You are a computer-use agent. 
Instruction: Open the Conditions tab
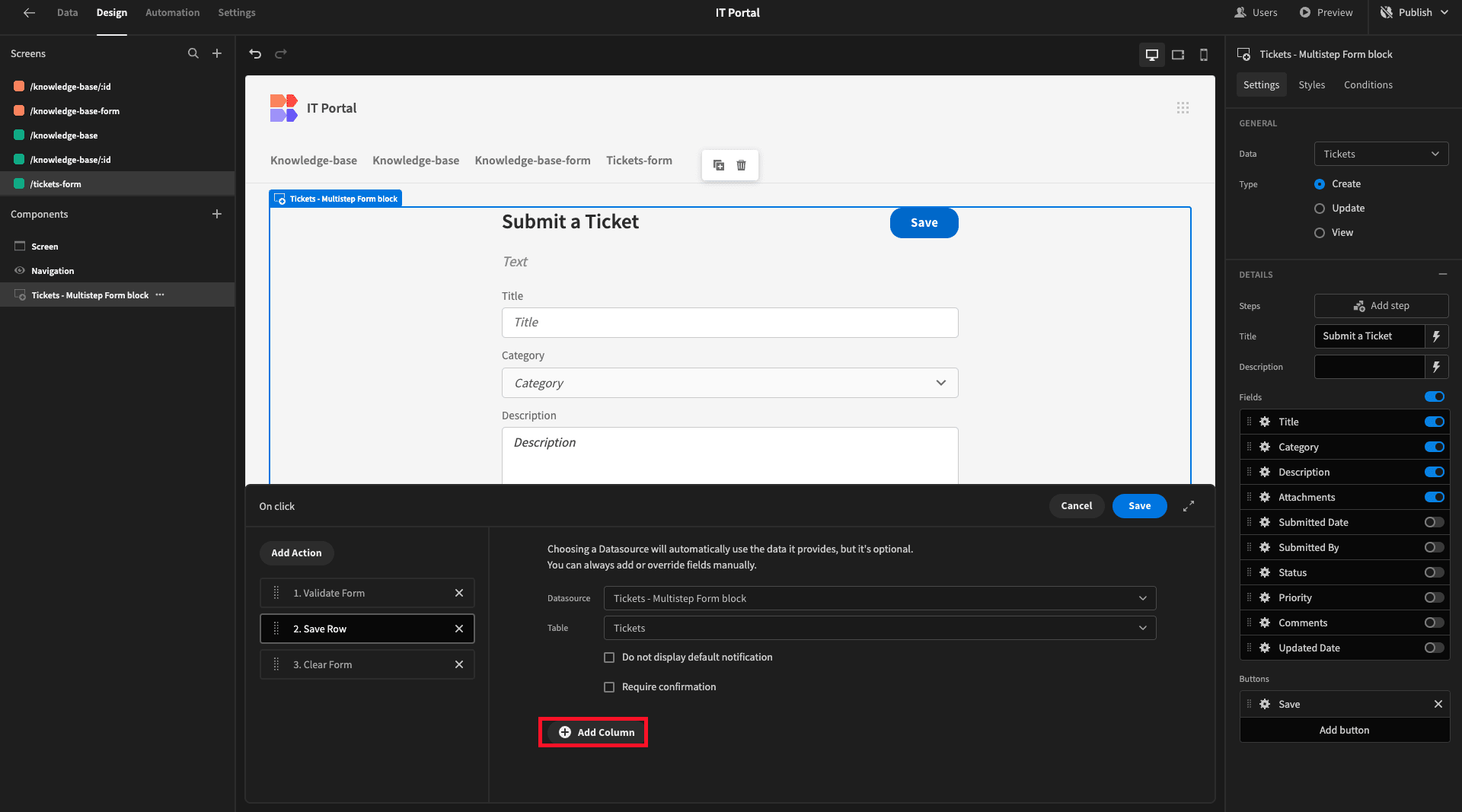click(x=1368, y=84)
